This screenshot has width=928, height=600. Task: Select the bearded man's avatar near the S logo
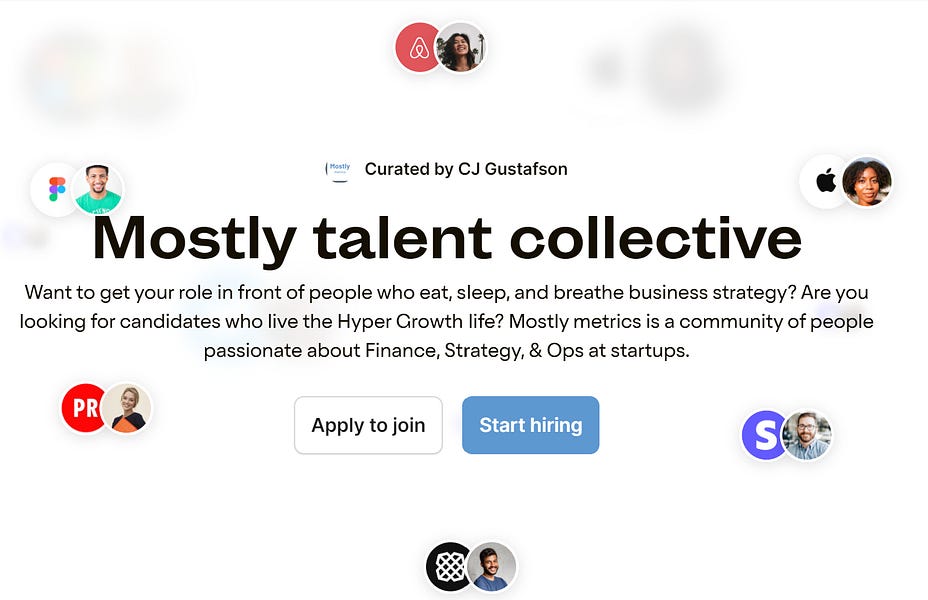[x=806, y=435]
